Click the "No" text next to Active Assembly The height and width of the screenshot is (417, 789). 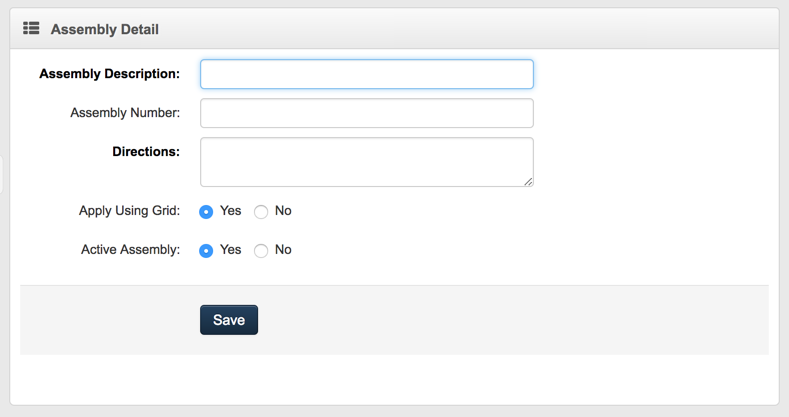[x=283, y=250]
